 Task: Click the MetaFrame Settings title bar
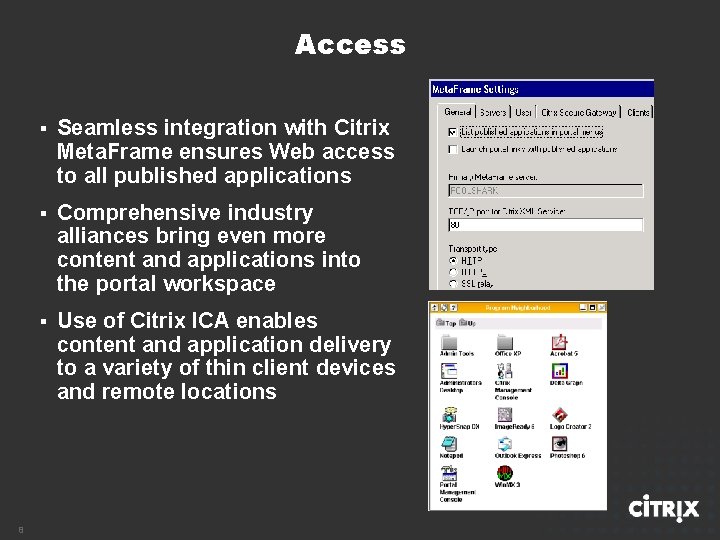(541, 89)
